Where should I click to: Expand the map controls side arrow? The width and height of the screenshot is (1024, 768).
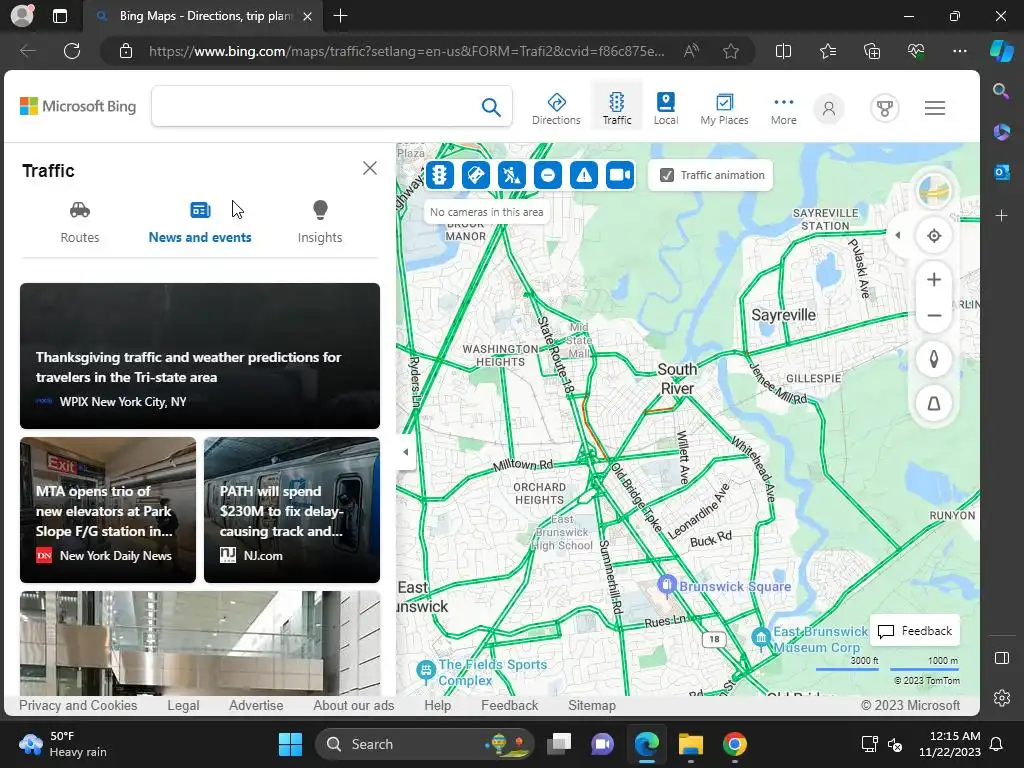[898, 235]
